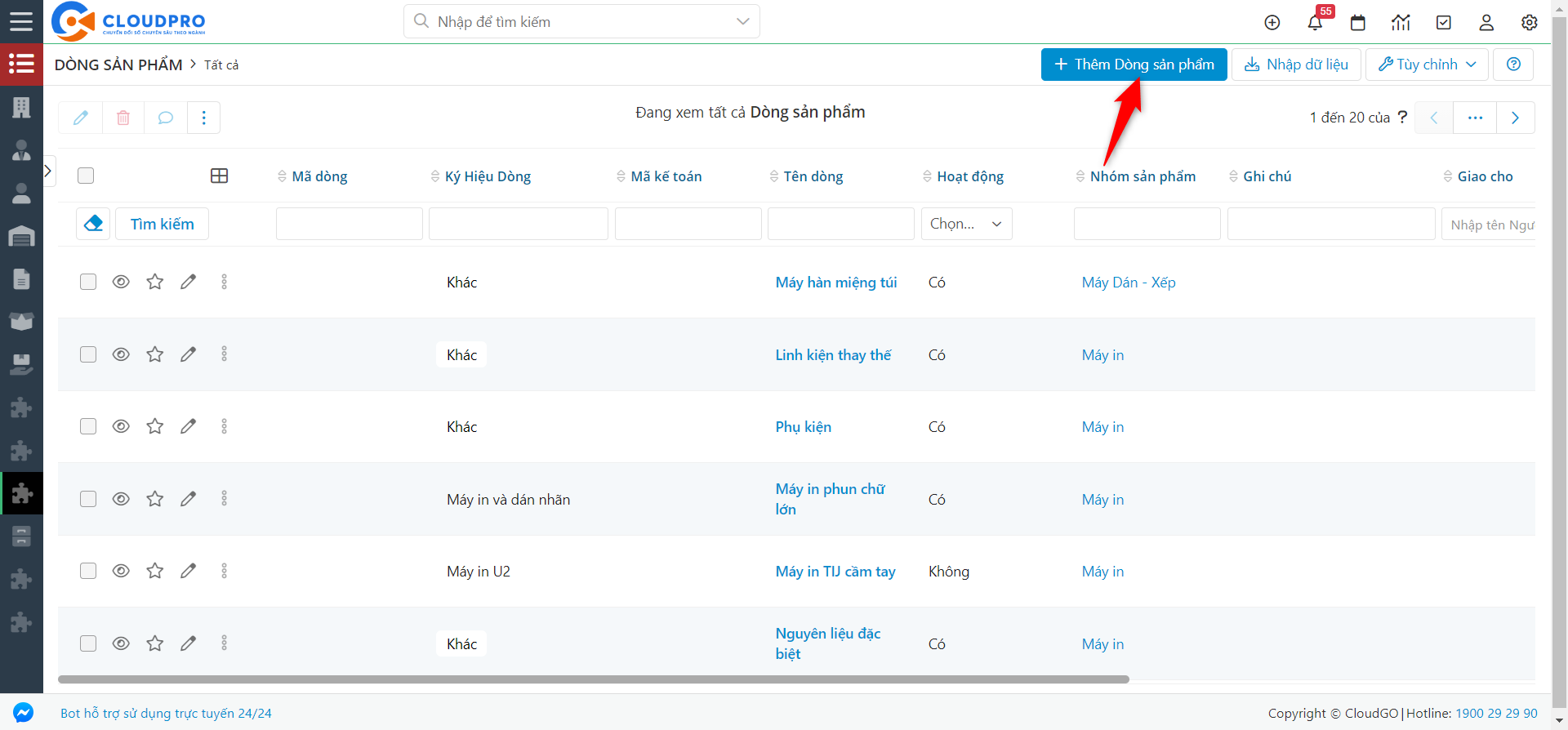This screenshot has height=730, width=1568.
Task: Click DÒNG SẢN PHẨM breadcrumb title
Action: [118, 65]
